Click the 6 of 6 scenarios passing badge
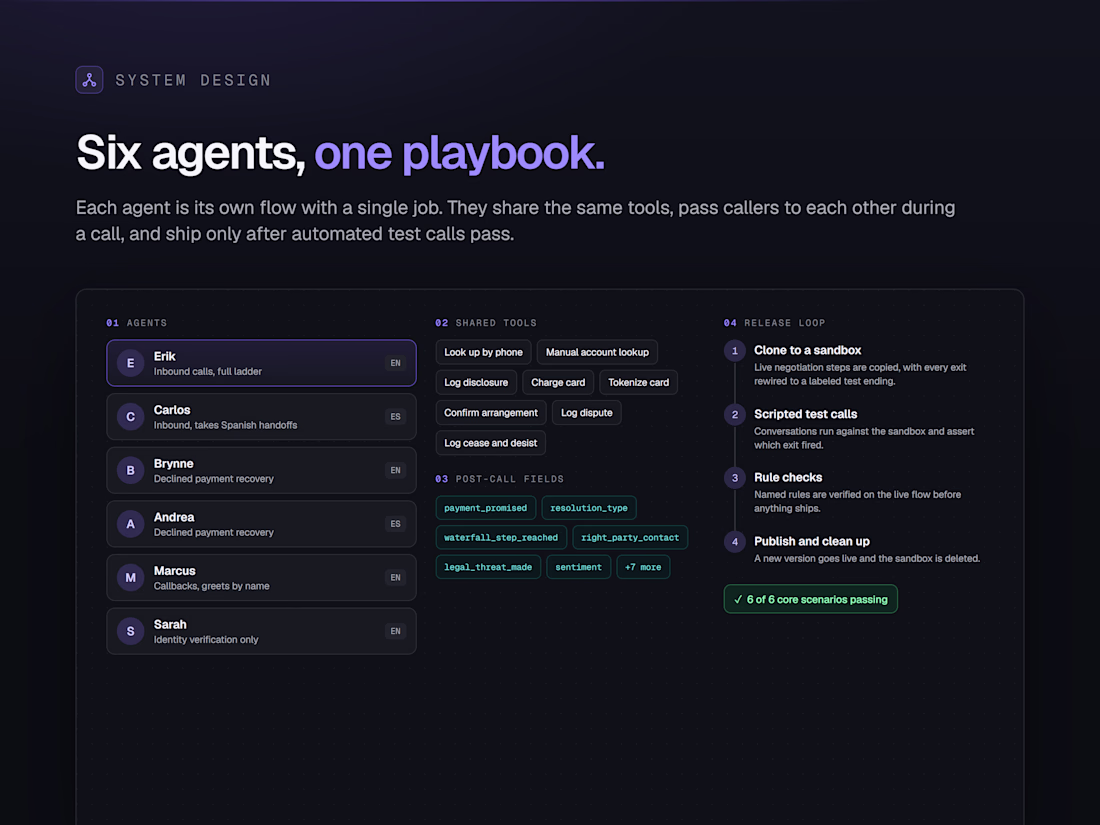 (x=810, y=599)
